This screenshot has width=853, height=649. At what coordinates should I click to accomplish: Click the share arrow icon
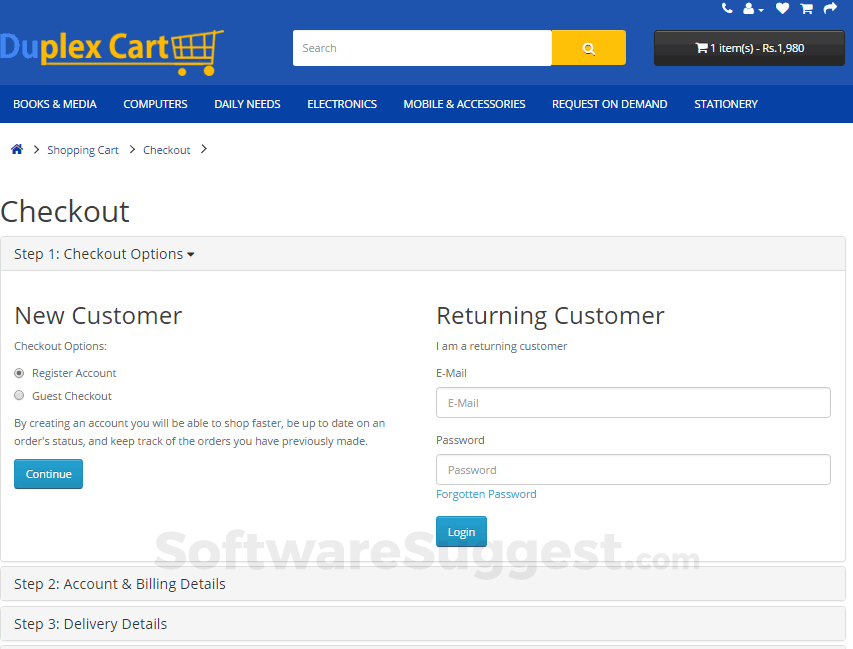829,8
